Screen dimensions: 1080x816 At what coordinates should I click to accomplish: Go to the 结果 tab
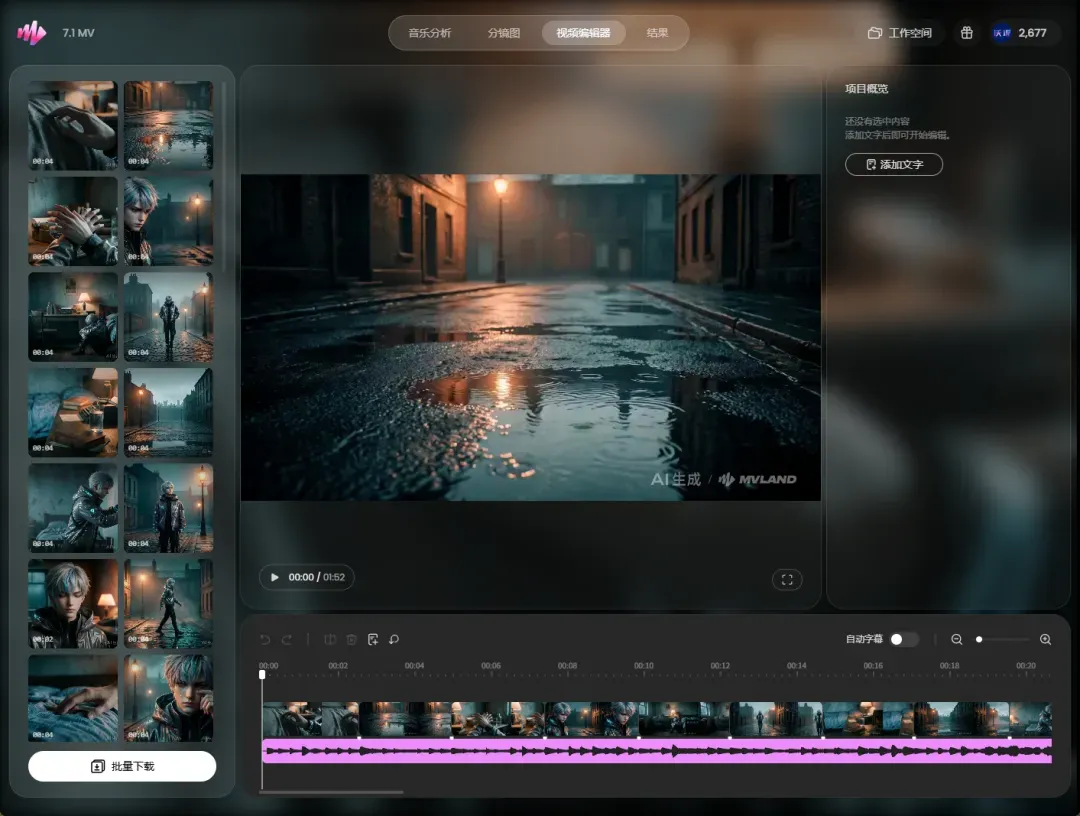[x=657, y=33]
